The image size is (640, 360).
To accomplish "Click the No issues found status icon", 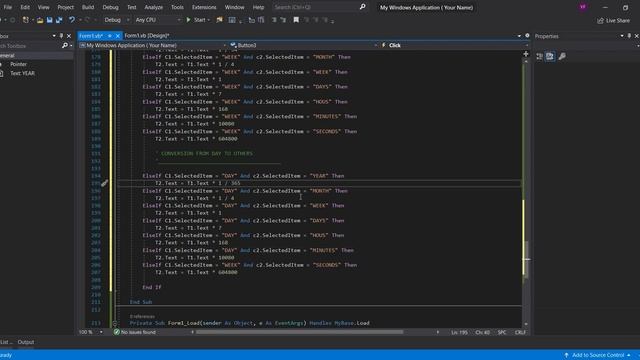I will (117, 332).
